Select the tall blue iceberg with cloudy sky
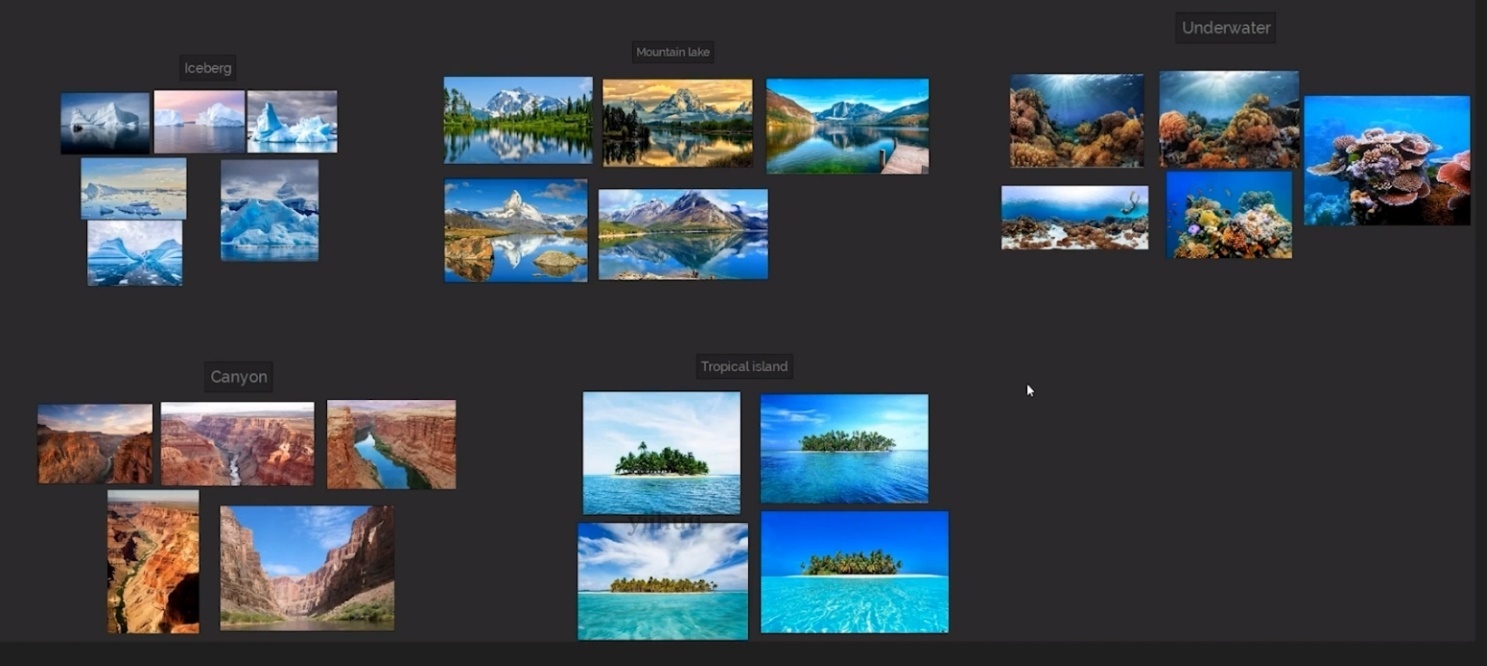Image resolution: width=1487 pixels, height=666 pixels. (270, 210)
